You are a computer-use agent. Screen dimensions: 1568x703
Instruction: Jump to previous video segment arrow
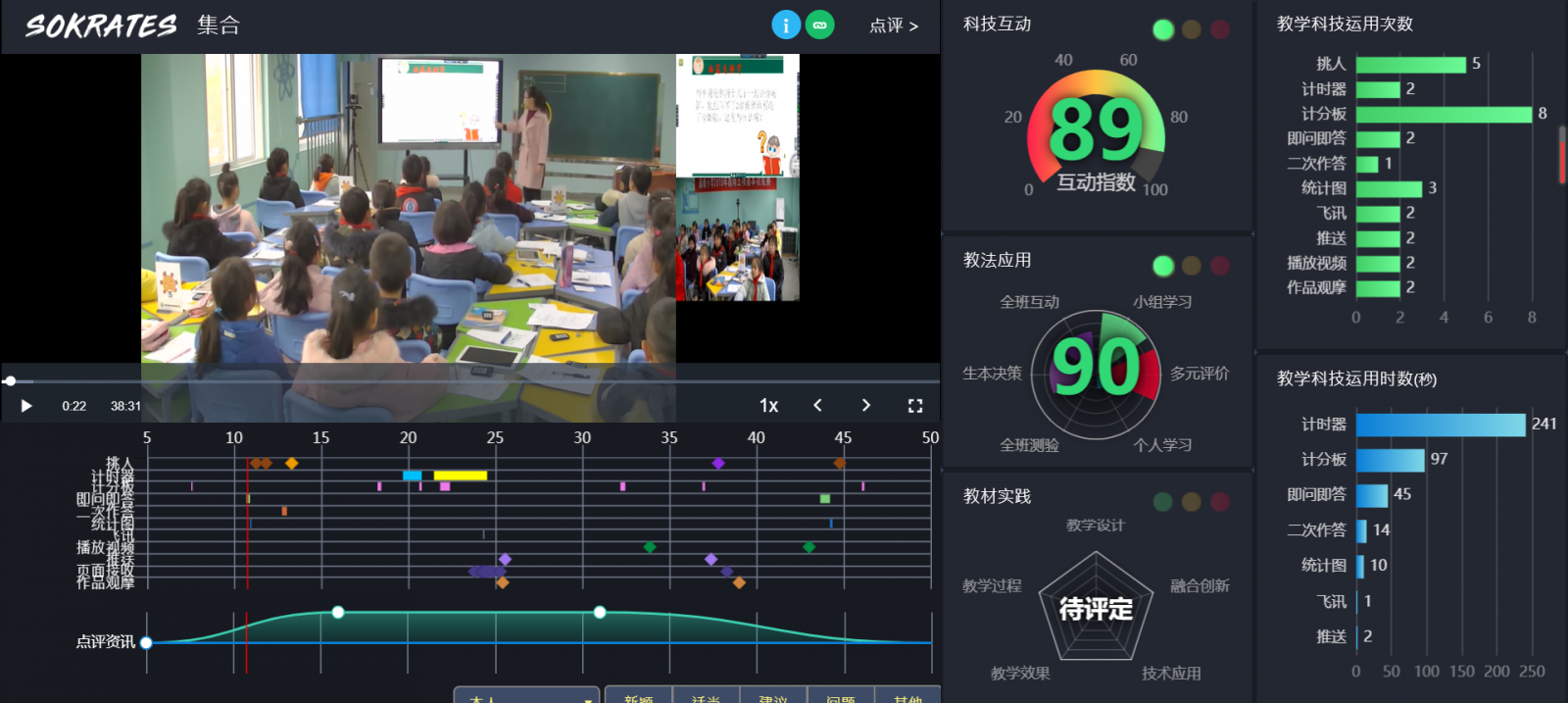tap(817, 405)
